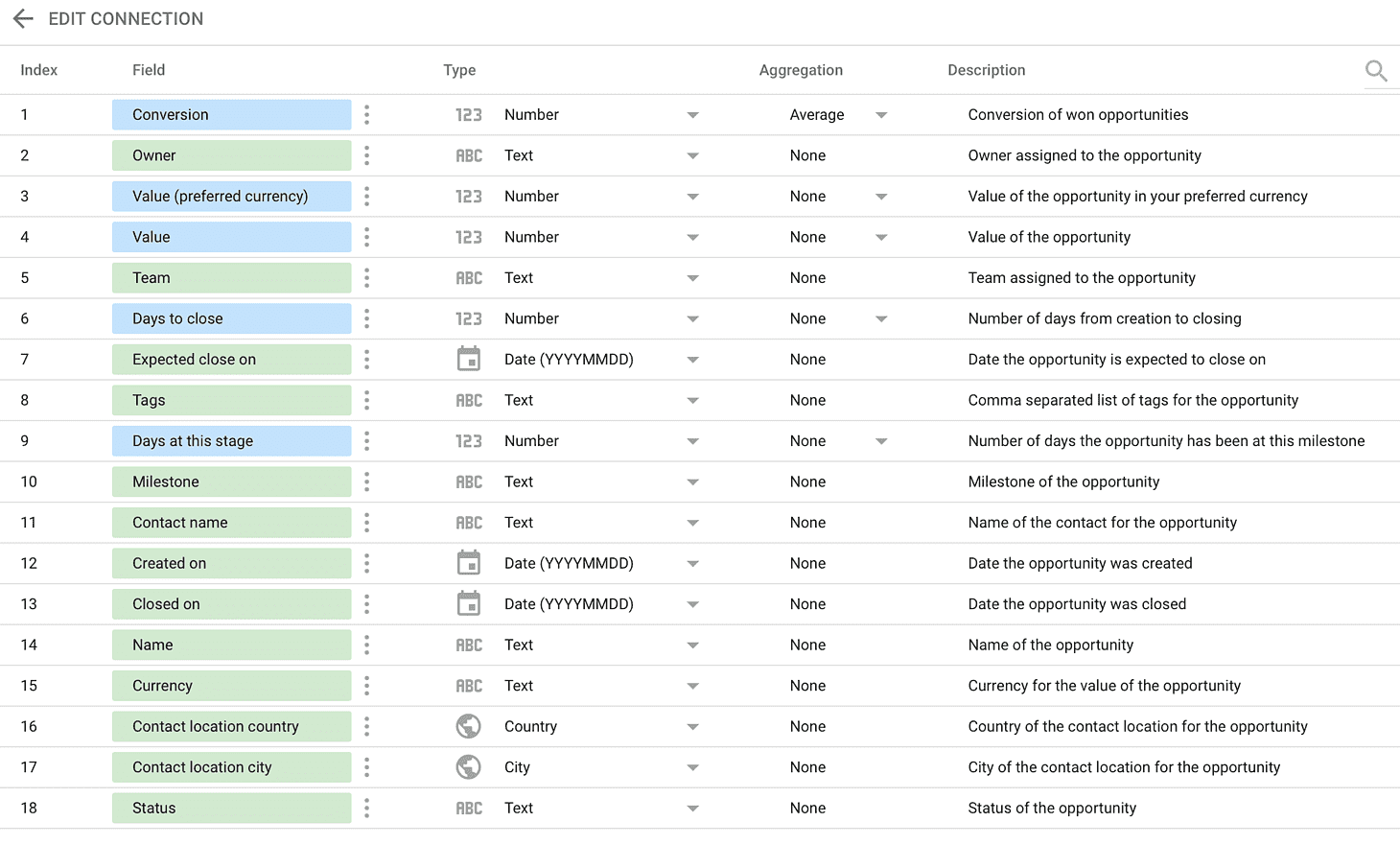Open aggregation dropdown for Value (preferred currency)
This screenshot has width=1400, height=845.
(881, 197)
